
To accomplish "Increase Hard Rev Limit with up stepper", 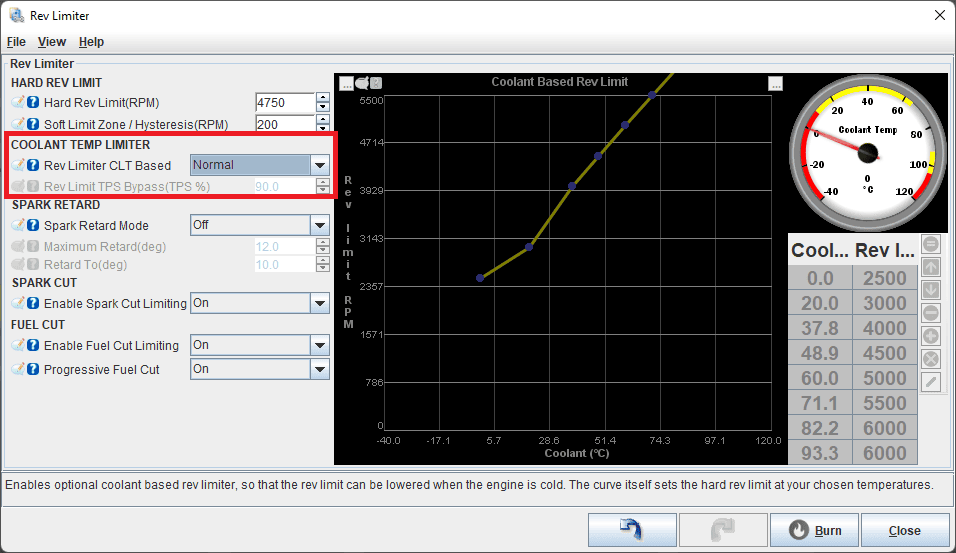I will click(x=323, y=98).
